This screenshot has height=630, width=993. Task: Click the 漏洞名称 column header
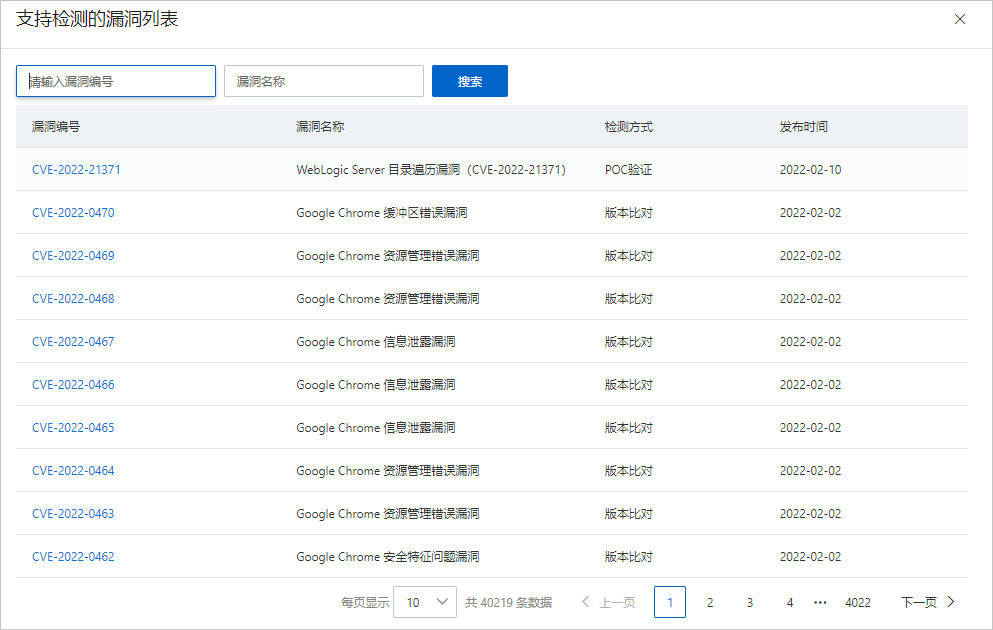320,127
